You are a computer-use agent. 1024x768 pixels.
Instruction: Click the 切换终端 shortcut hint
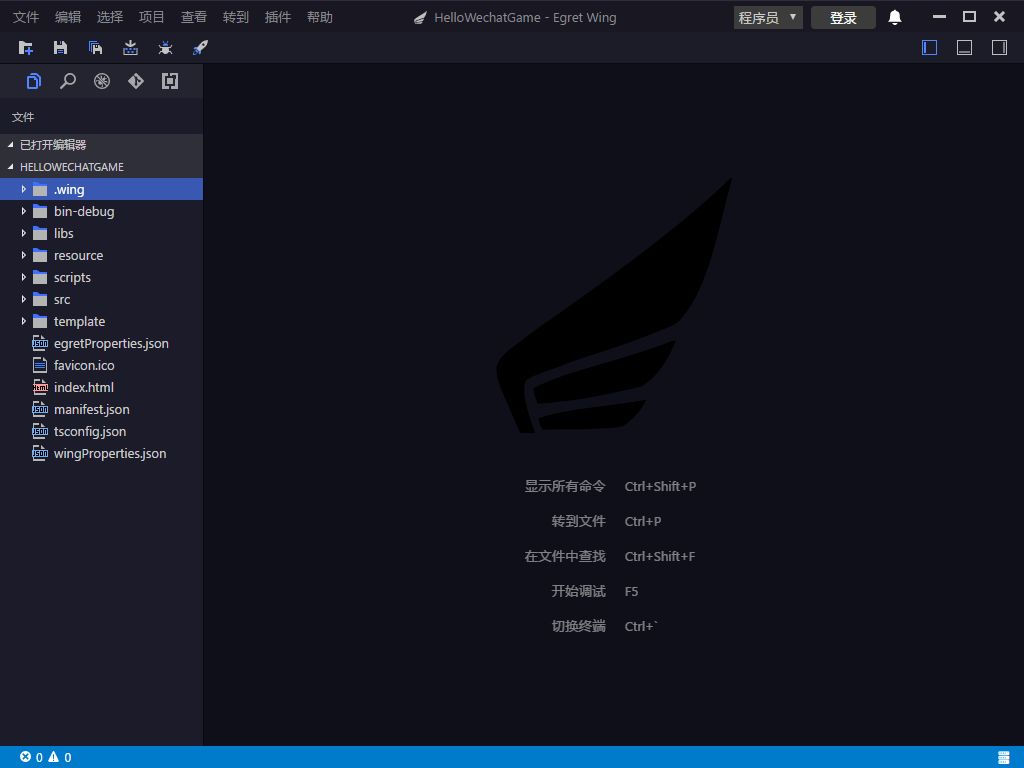click(579, 626)
